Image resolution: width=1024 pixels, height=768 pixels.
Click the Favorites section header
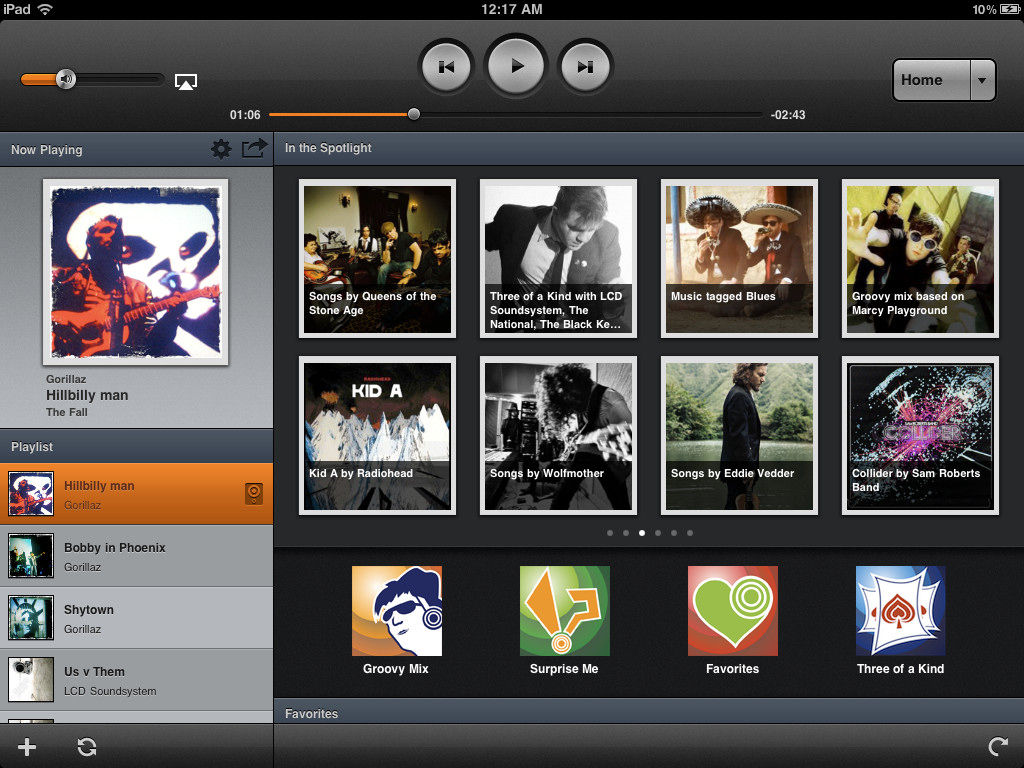pyautogui.click(x=648, y=712)
